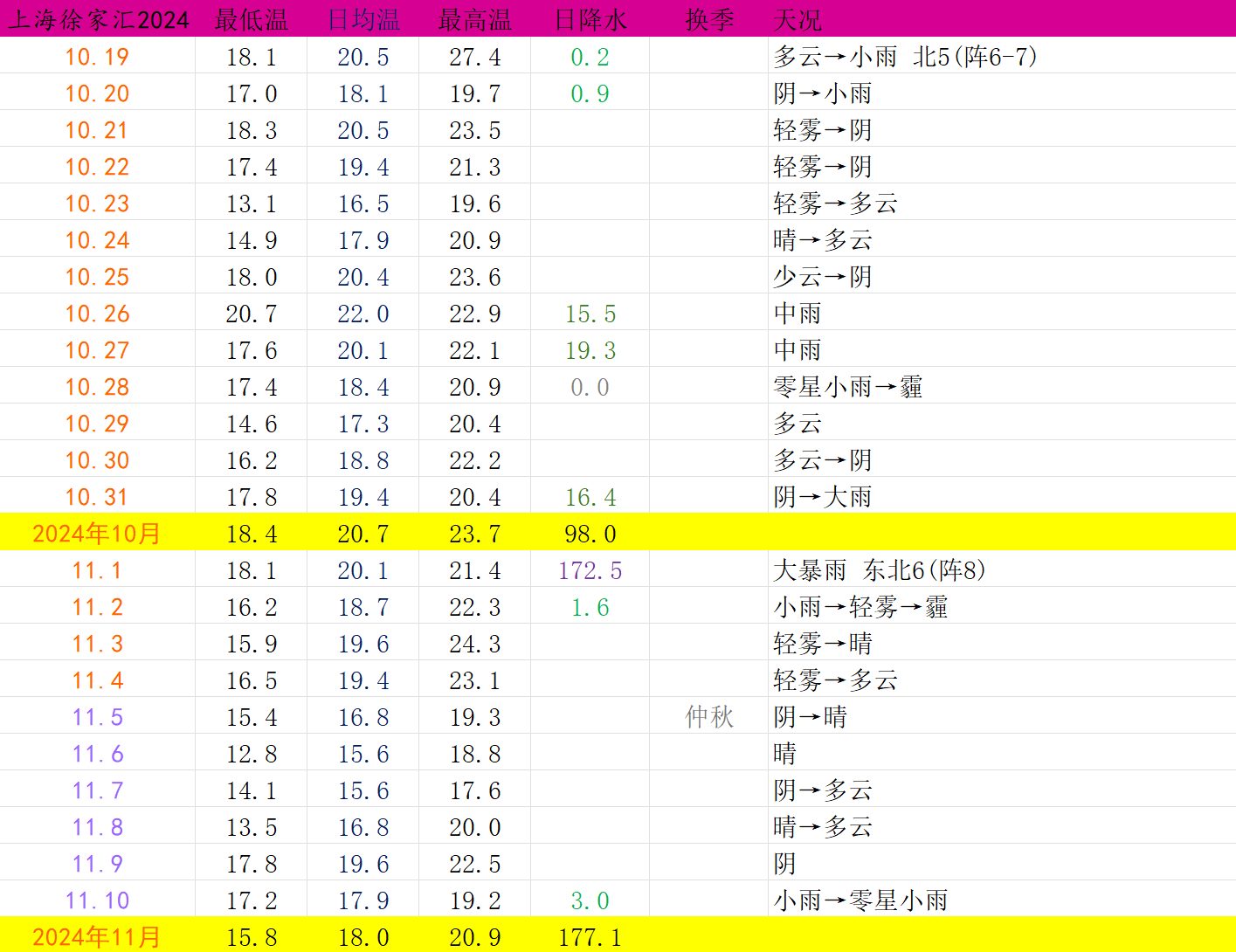Click precipitation value 19.3
This screenshot has width=1236, height=952.
590,350
